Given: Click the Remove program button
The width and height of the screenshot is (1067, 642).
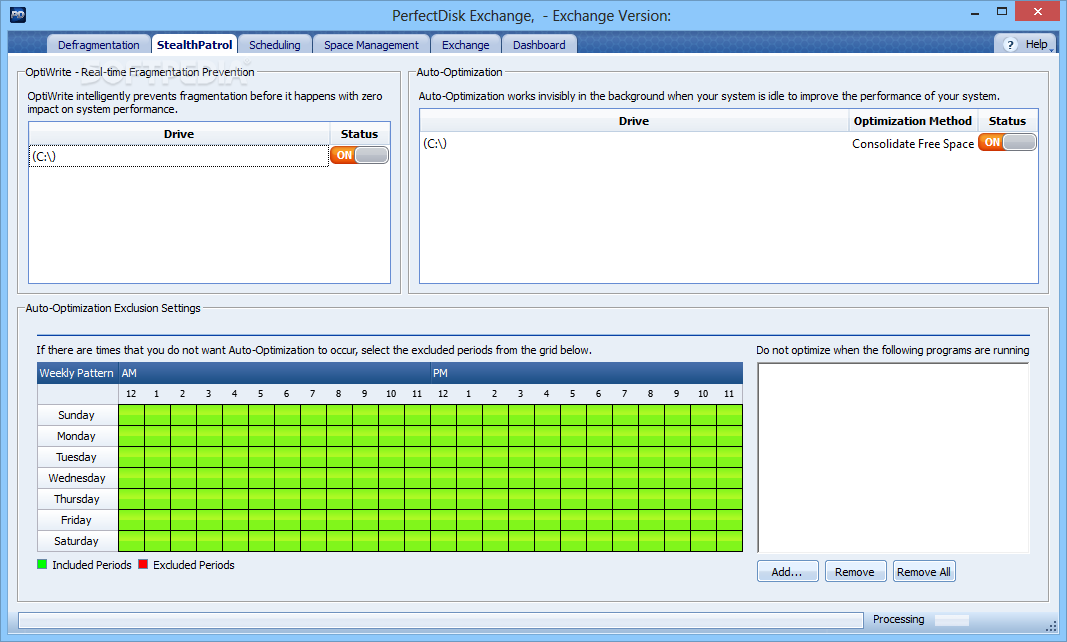Looking at the screenshot, I should pos(855,572).
